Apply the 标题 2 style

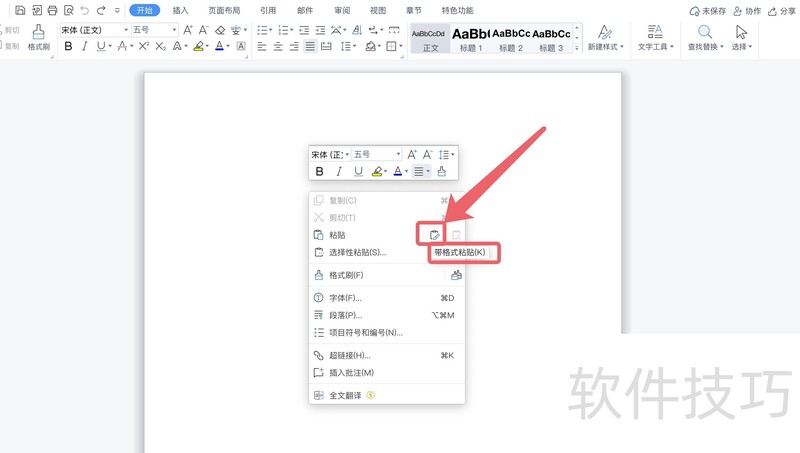(x=511, y=39)
